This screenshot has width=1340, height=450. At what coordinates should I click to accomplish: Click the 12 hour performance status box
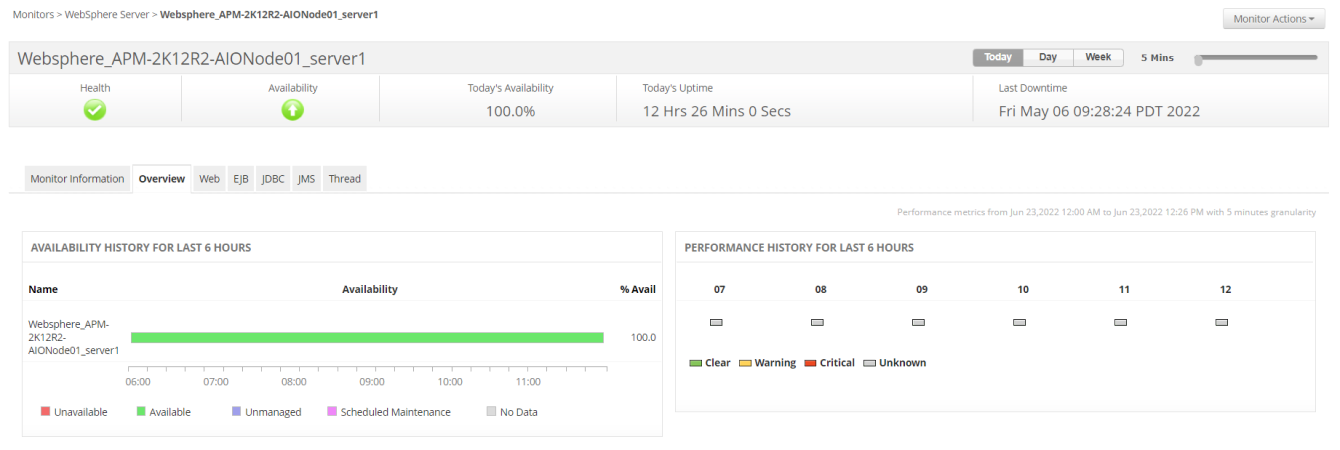tap(1221, 323)
